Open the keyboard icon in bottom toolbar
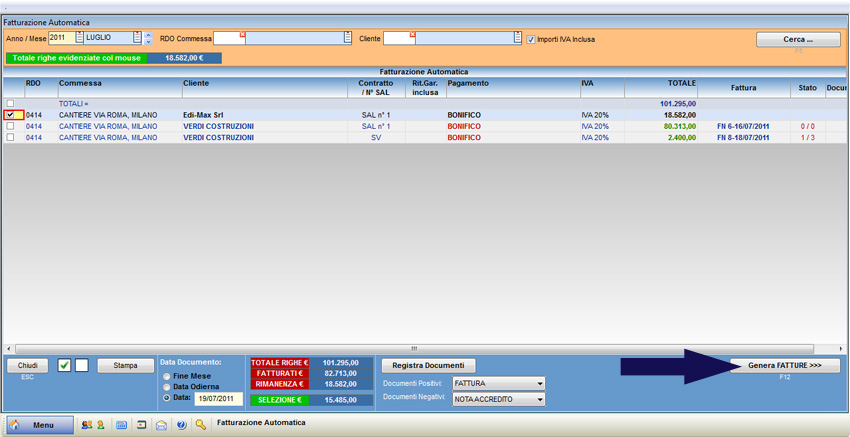Image resolution: width=850 pixels, height=437 pixels. [x=122, y=425]
